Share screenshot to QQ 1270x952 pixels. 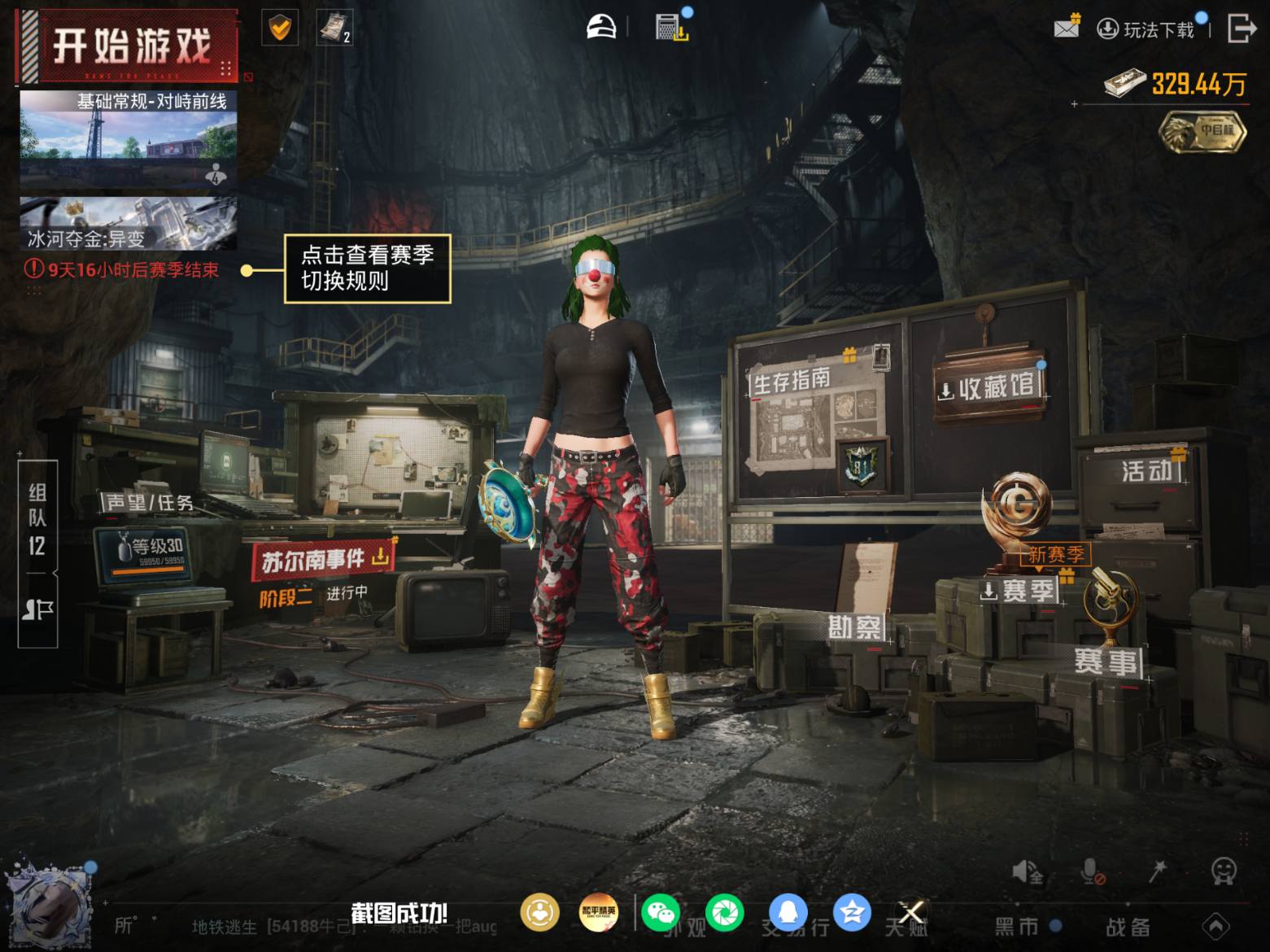[788, 912]
